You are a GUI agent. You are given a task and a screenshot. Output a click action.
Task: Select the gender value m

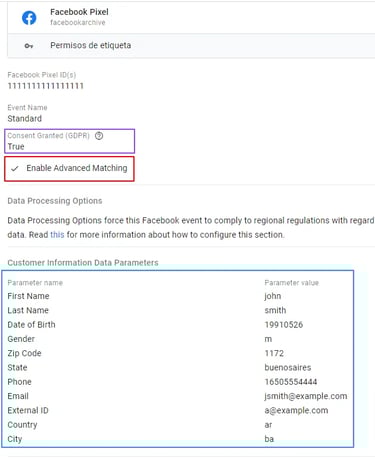(268, 339)
